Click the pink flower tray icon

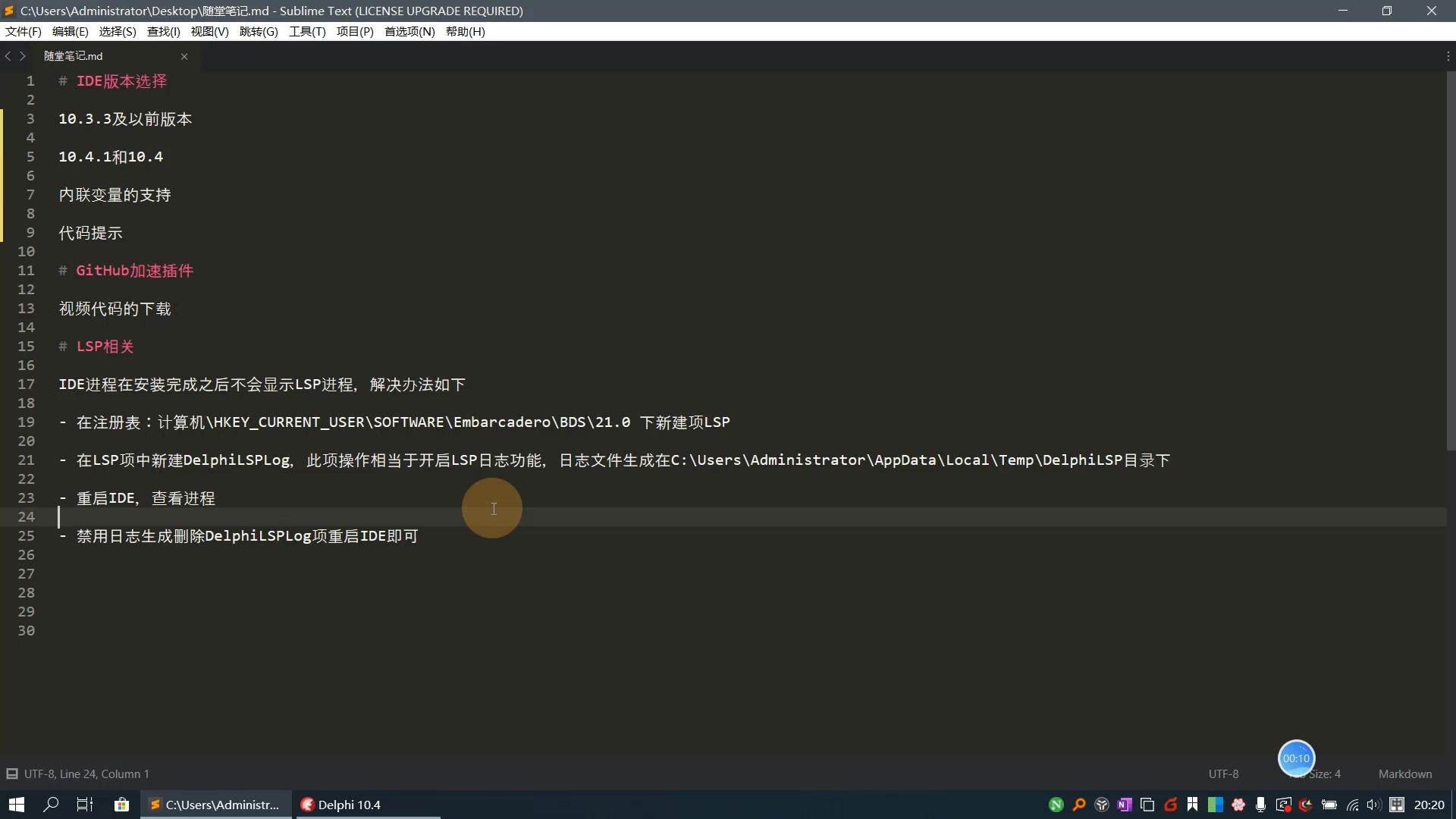(x=1238, y=805)
